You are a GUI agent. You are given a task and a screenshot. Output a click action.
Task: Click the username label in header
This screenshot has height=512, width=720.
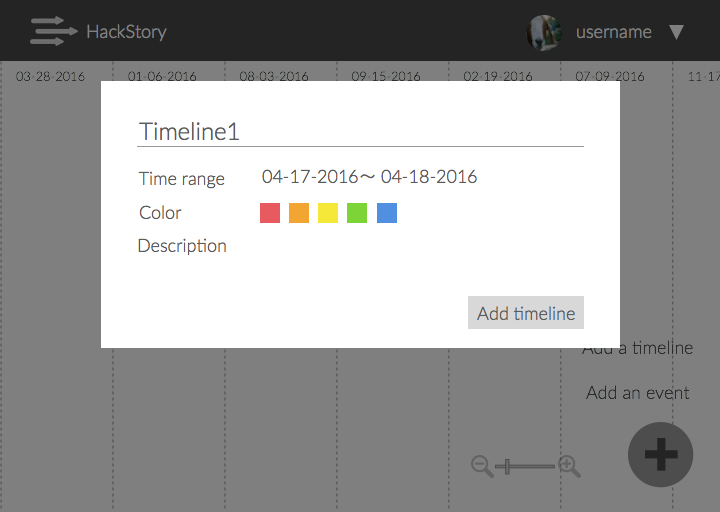pyautogui.click(x=613, y=32)
